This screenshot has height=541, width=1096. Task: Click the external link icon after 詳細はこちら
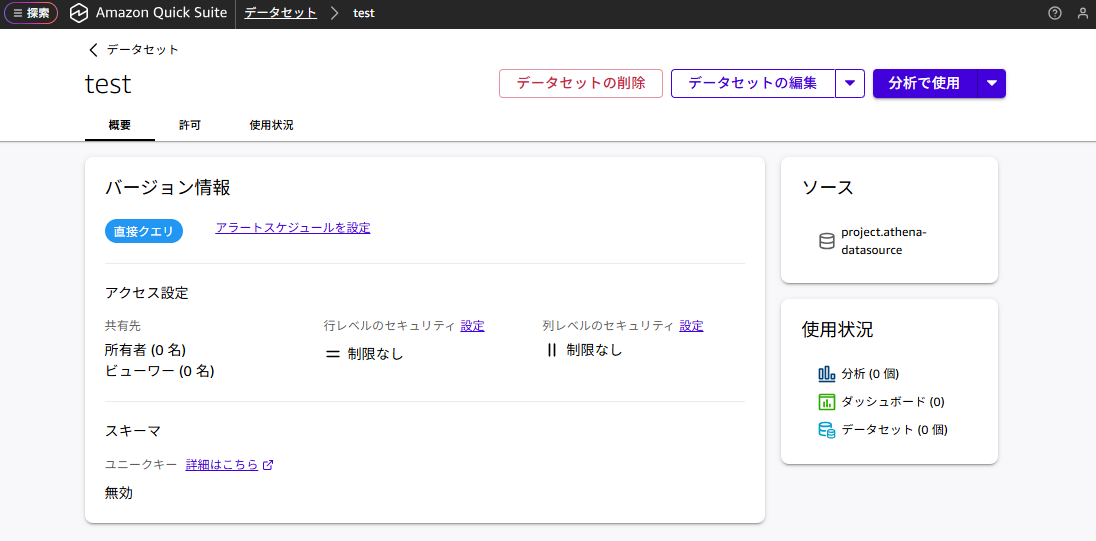[267, 465]
